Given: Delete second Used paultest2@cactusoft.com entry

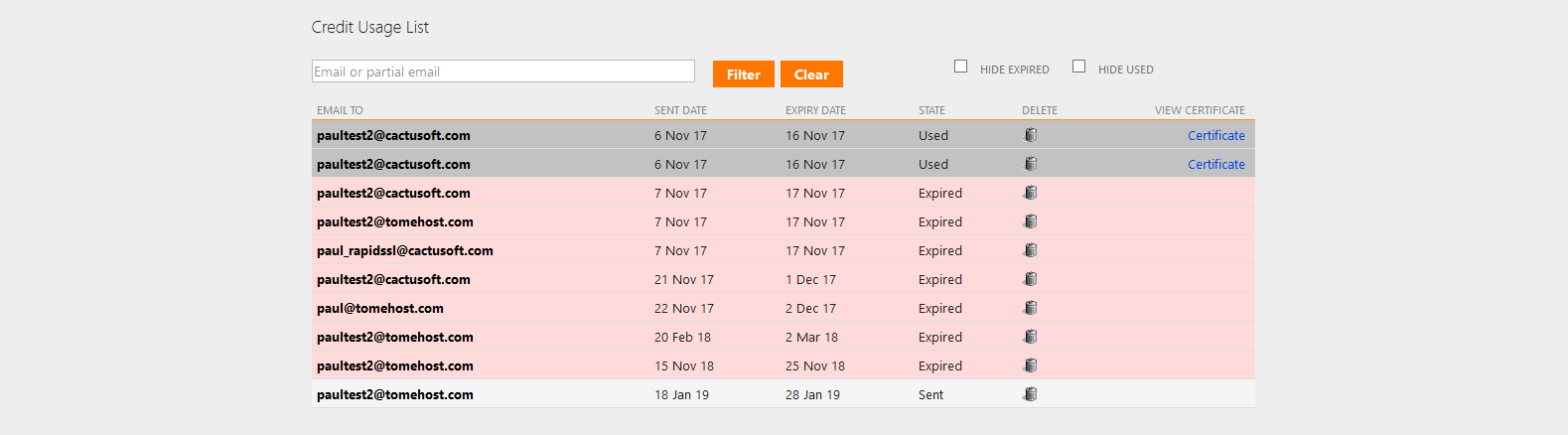Looking at the screenshot, I should point(1031,164).
